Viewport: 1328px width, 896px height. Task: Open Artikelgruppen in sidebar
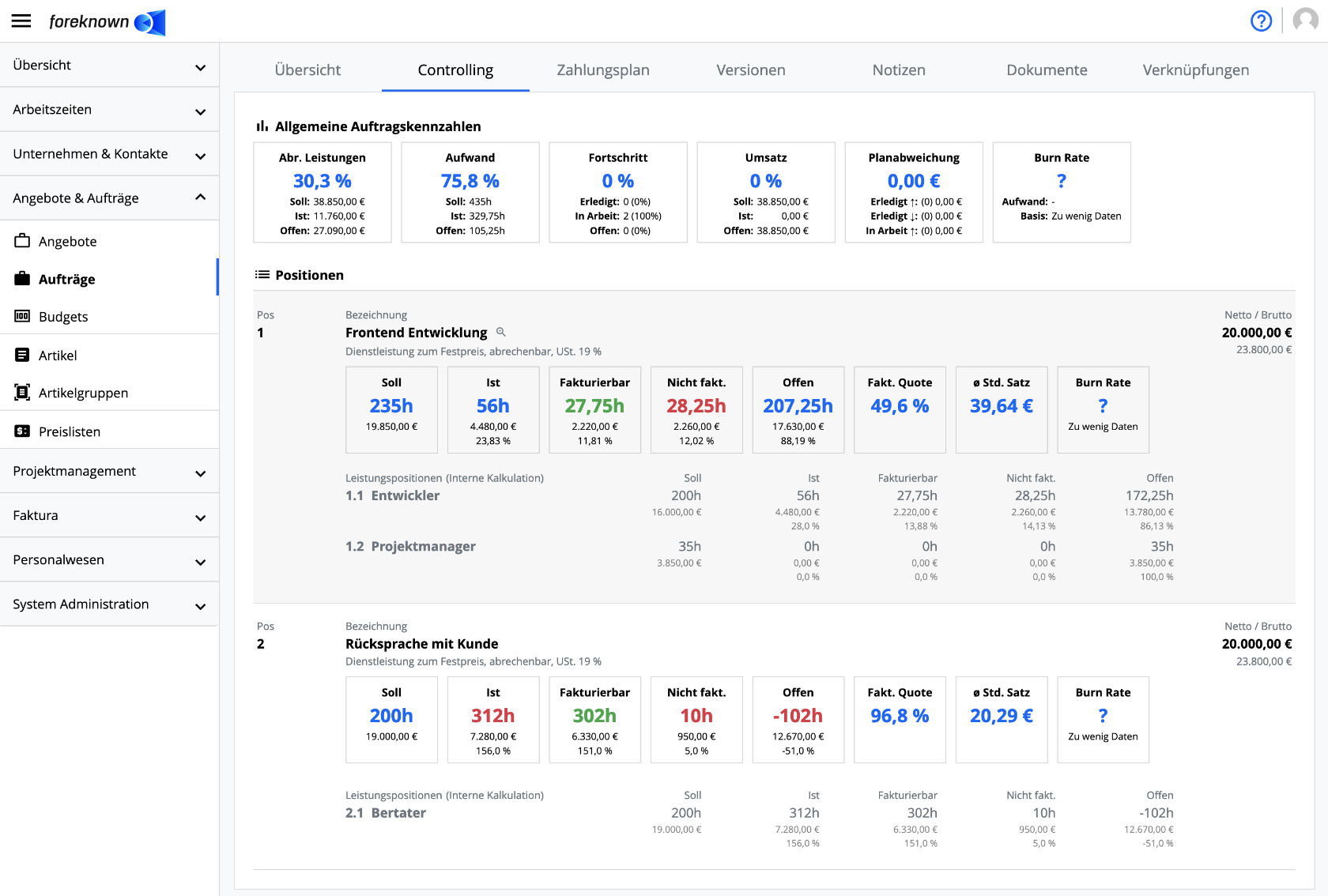click(x=109, y=393)
